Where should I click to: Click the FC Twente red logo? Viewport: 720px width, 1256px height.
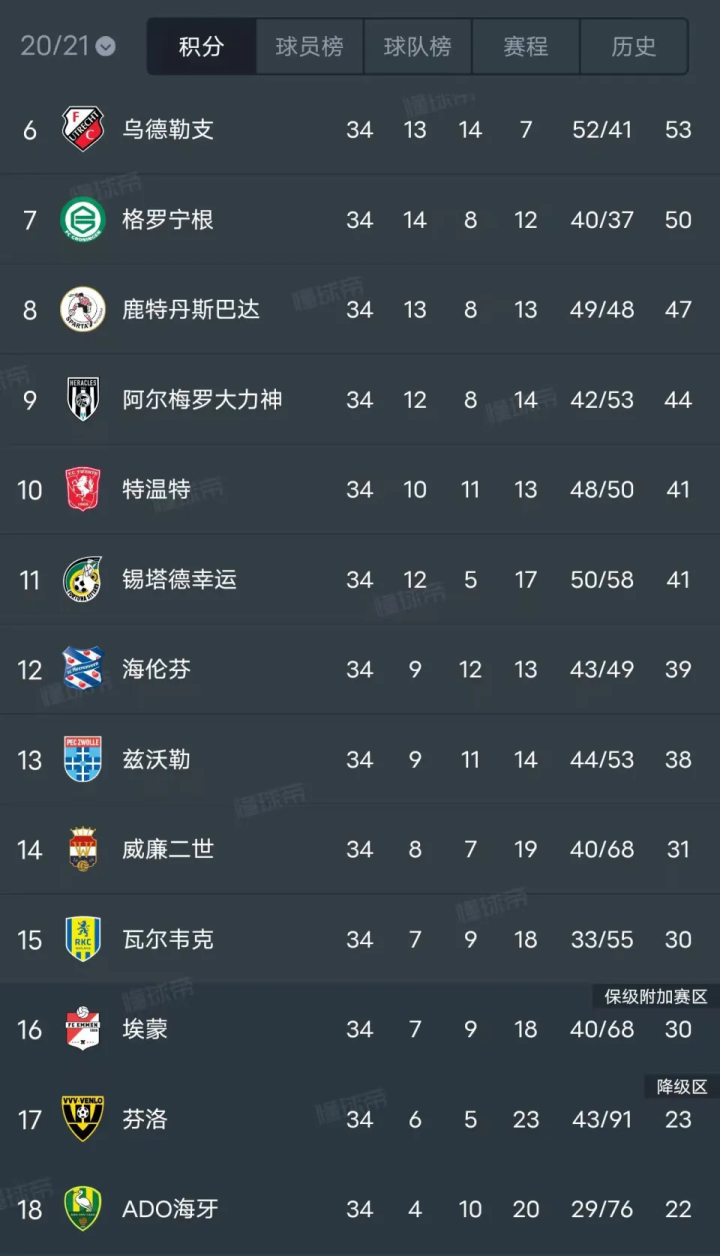coord(83,489)
